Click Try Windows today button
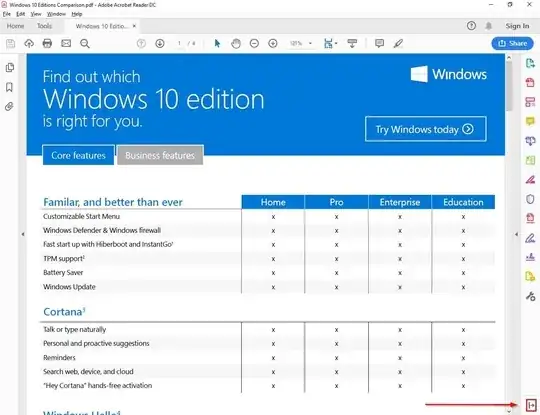Image resolution: width=540 pixels, height=415 pixels. [426, 129]
